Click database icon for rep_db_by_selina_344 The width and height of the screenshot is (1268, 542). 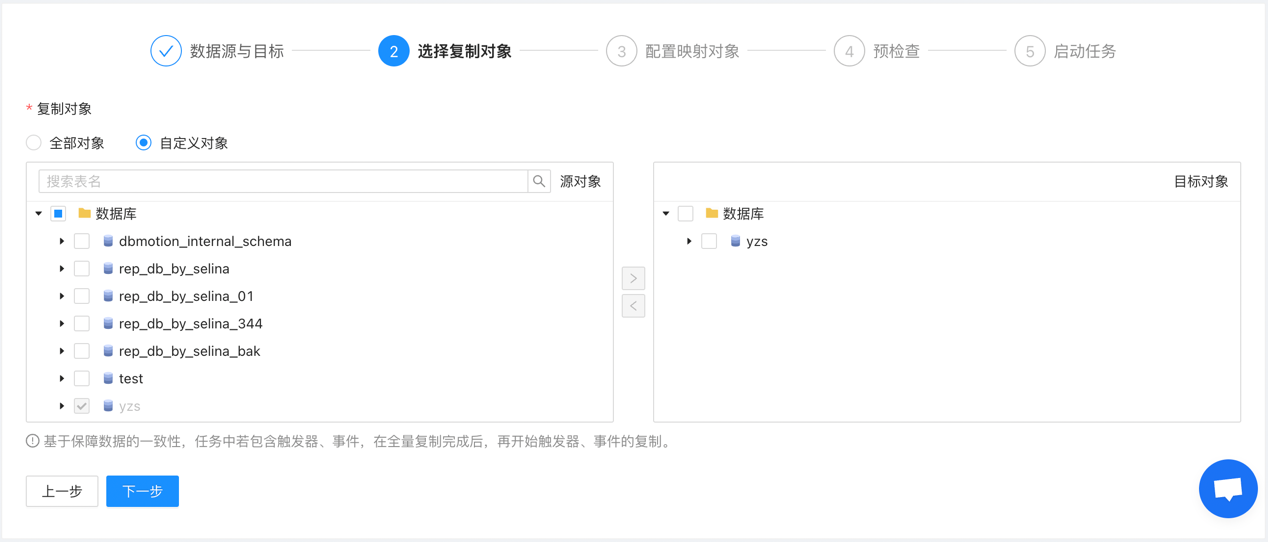point(108,324)
